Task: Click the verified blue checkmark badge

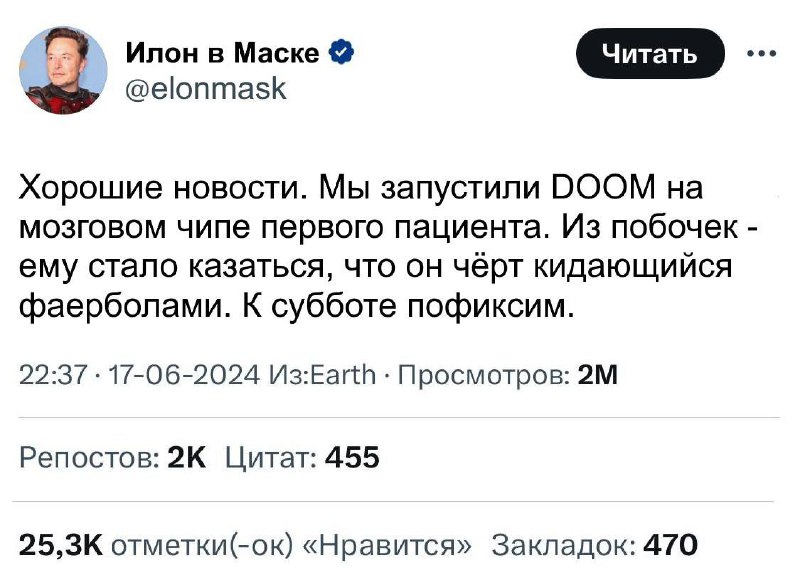Action: pyautogui.click(x=340, y=53)
